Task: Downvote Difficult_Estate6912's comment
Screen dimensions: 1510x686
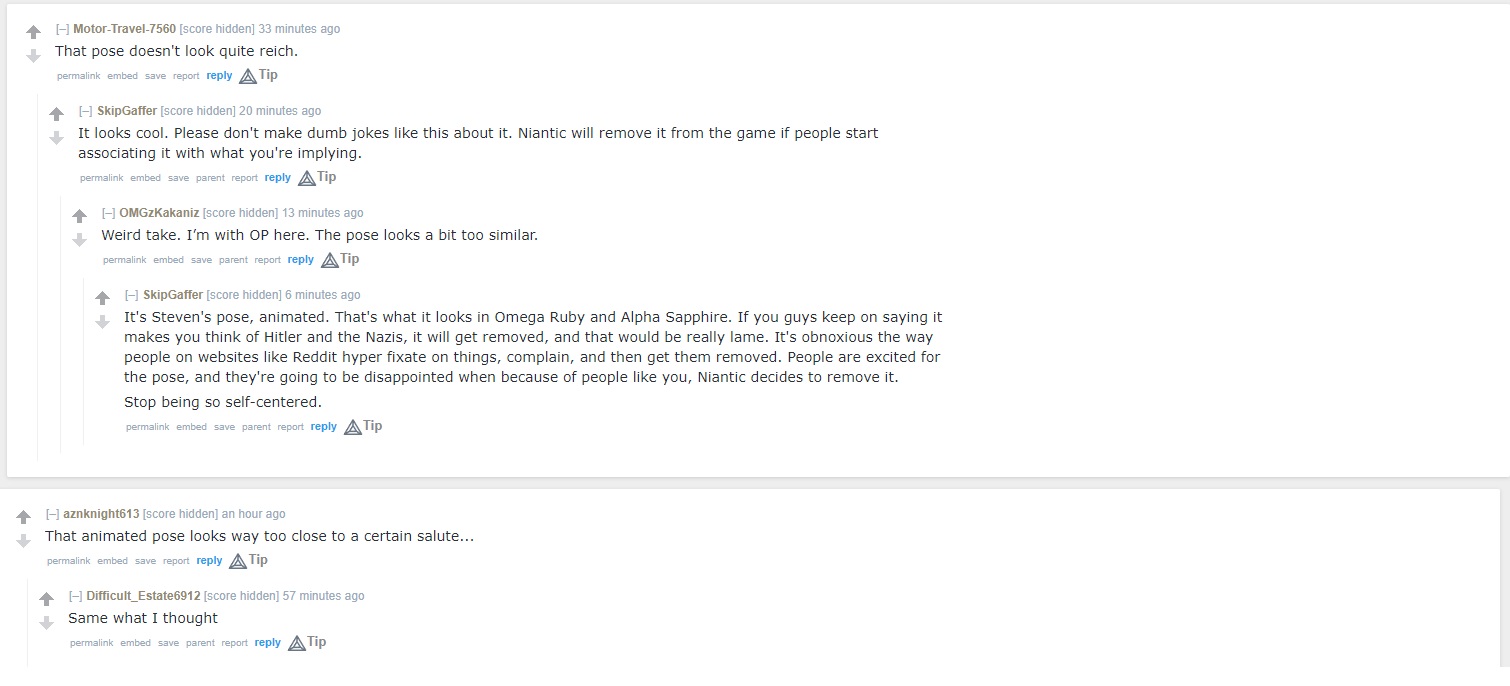Action: point(46,623)
